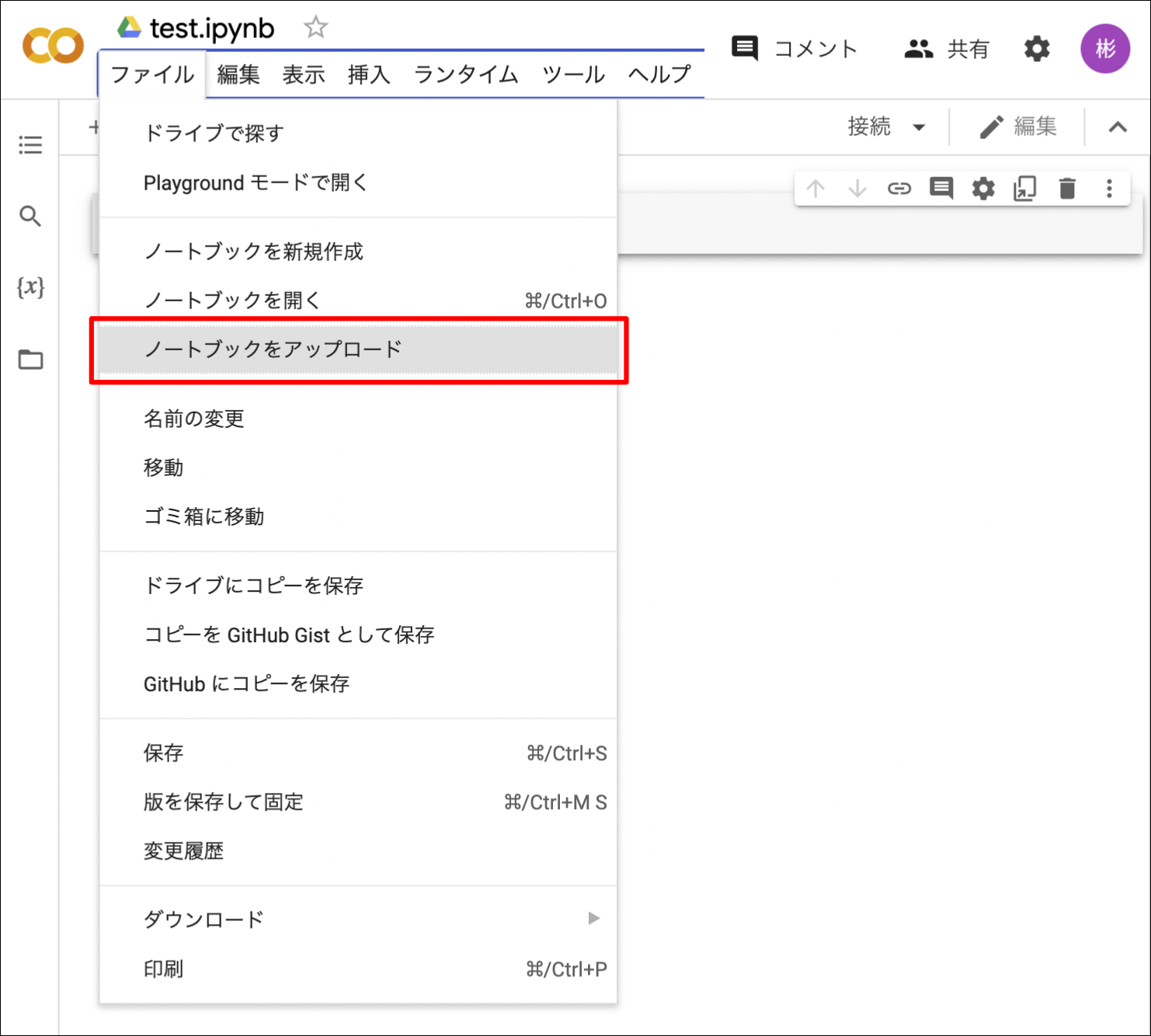Add a comment to the cell
The width and height of the screenshot is (1151, 1036).
point(941,188)
